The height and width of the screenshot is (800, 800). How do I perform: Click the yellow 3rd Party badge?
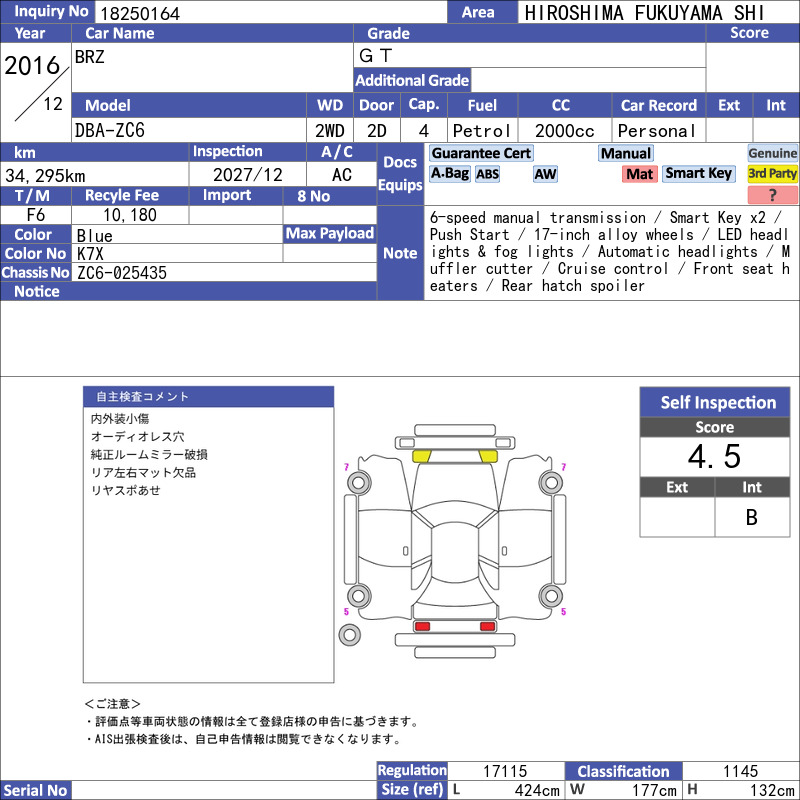pyautogui.click(x=772, y=173)
